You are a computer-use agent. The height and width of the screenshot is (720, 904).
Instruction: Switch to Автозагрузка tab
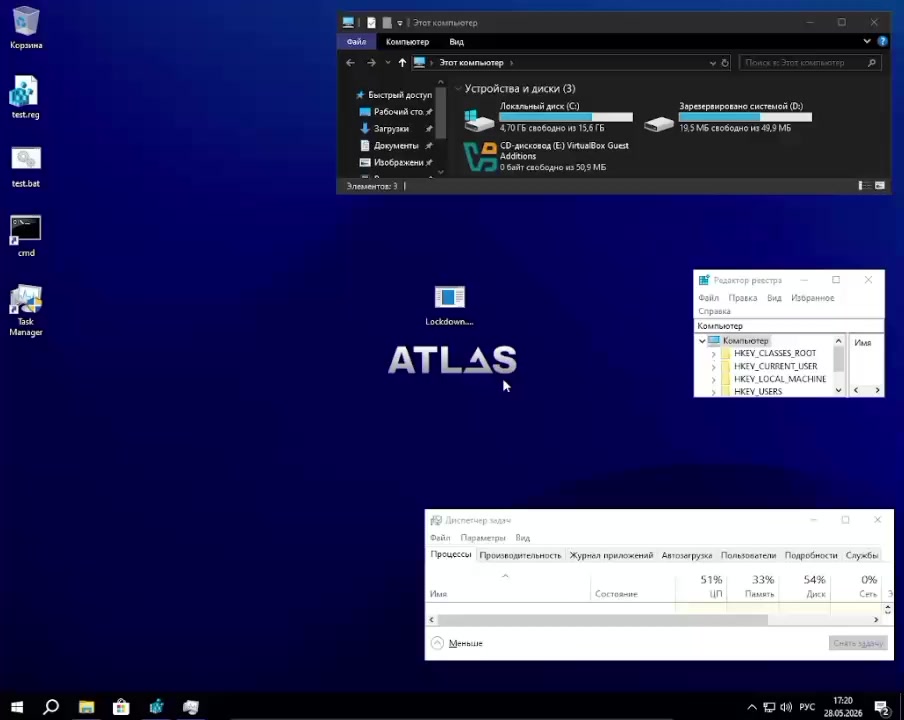point(687,555)
